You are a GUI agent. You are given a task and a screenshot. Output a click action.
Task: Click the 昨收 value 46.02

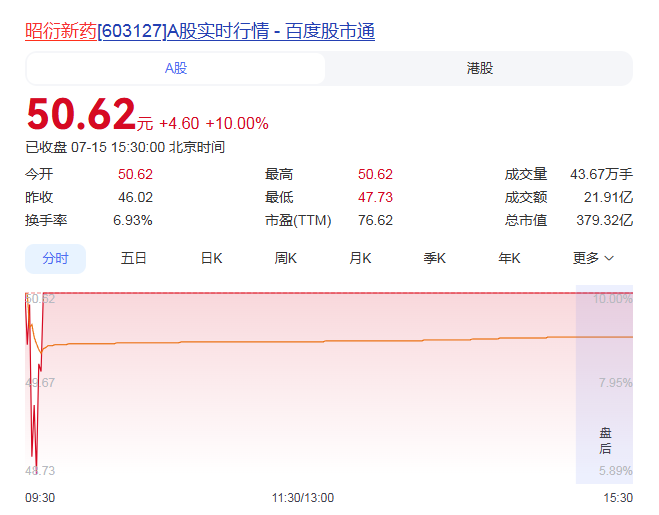pyautogui.click(x=135, y=197)
